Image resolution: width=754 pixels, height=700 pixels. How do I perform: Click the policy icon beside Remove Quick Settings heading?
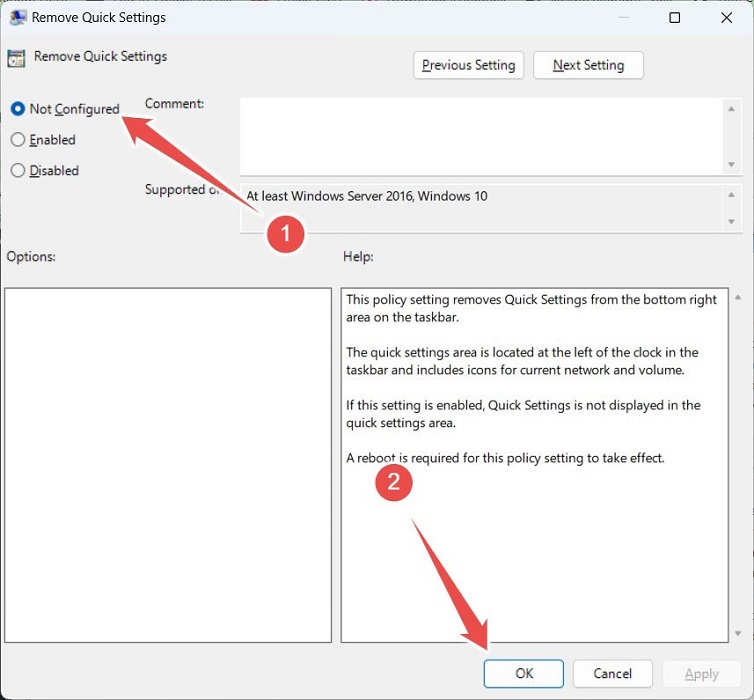pos(16,58)
